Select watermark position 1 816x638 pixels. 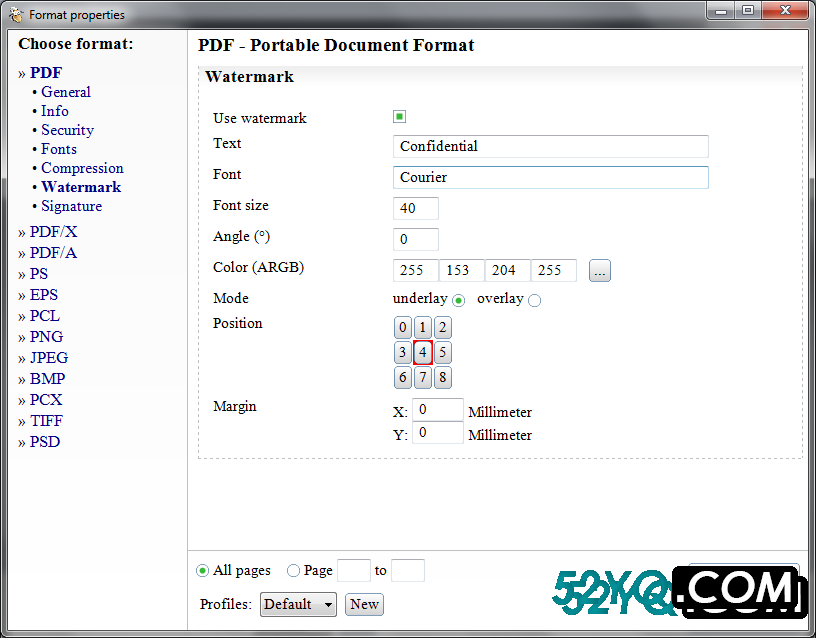(423, 327)
